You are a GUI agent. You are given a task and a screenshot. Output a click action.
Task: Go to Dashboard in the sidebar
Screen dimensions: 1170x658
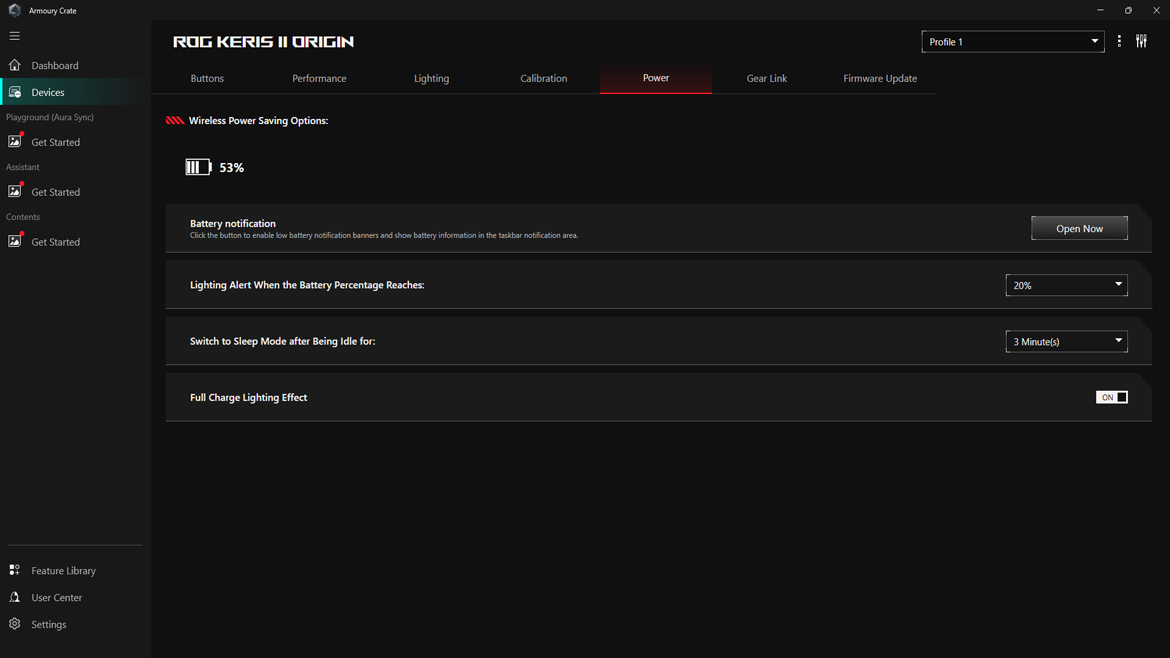tap(54, 66)
